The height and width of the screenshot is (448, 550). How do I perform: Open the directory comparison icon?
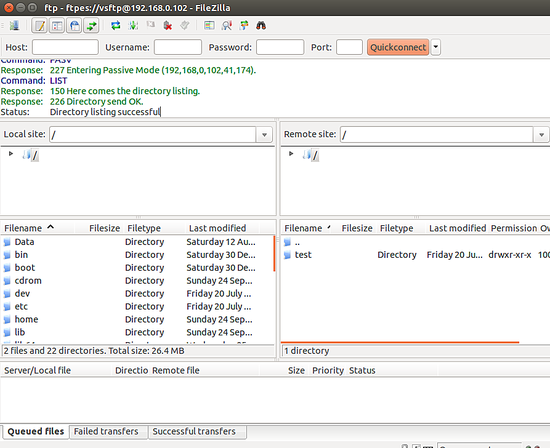[x=209, y=26]
